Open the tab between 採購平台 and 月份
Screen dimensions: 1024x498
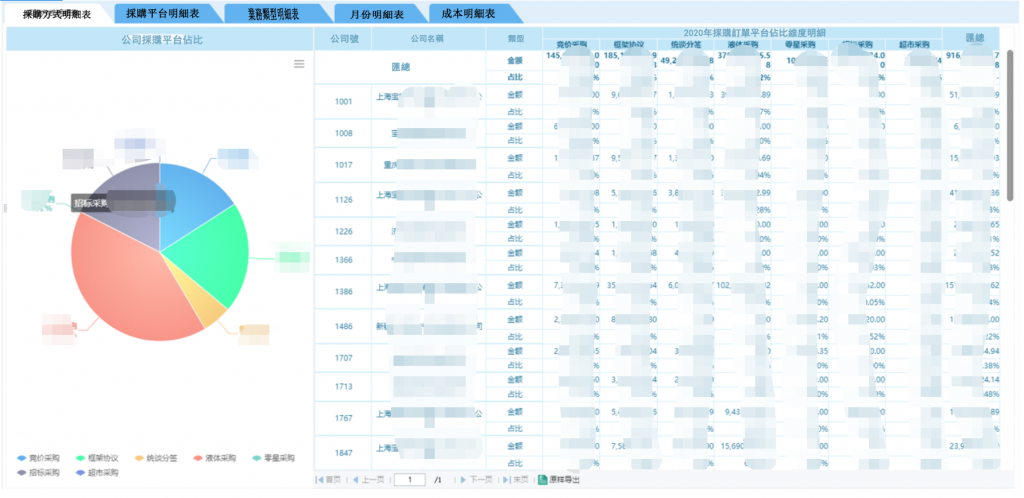click(275, 13)
